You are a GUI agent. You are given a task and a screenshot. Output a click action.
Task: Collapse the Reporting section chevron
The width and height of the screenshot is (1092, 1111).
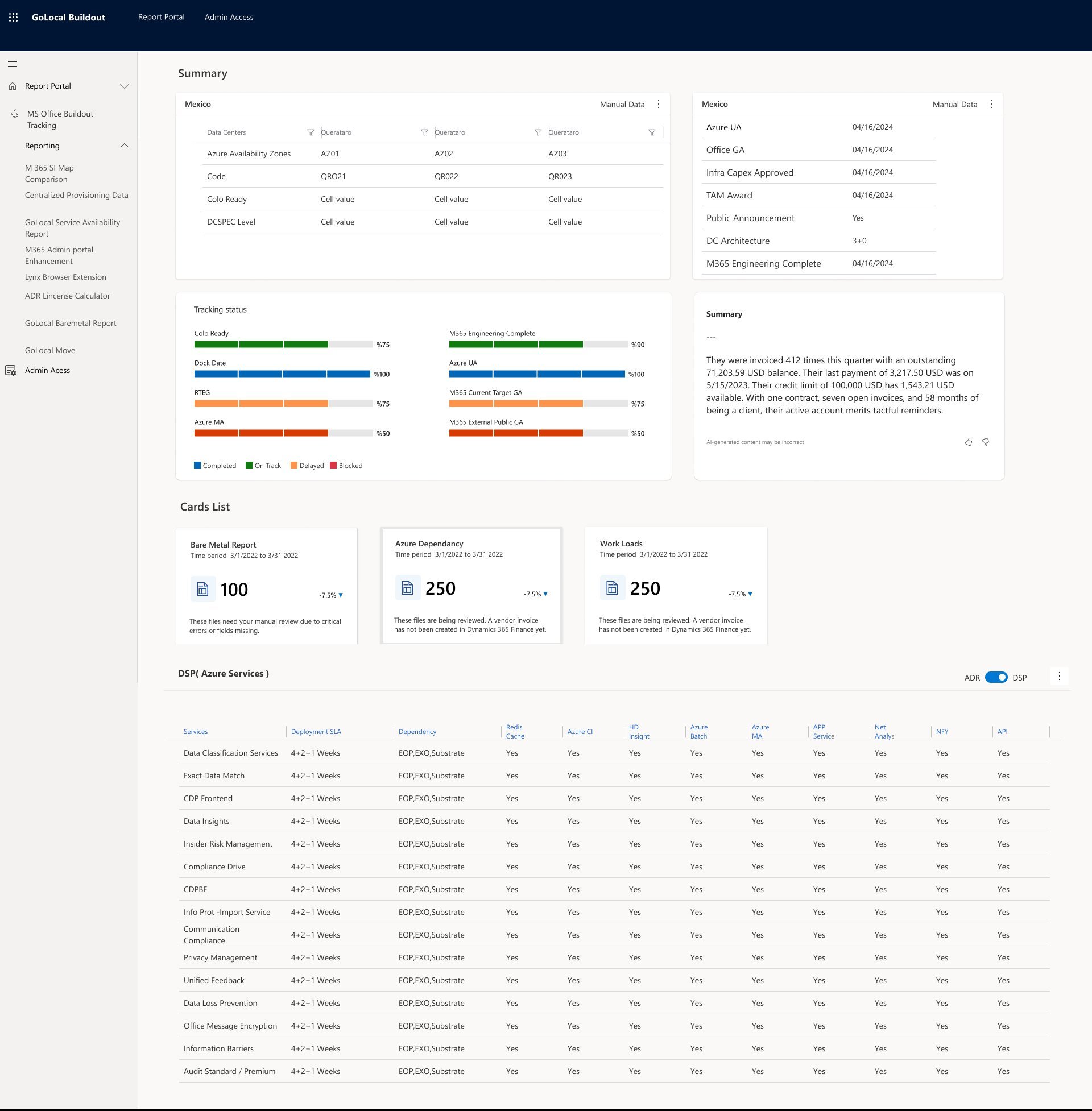click(125, 146)
